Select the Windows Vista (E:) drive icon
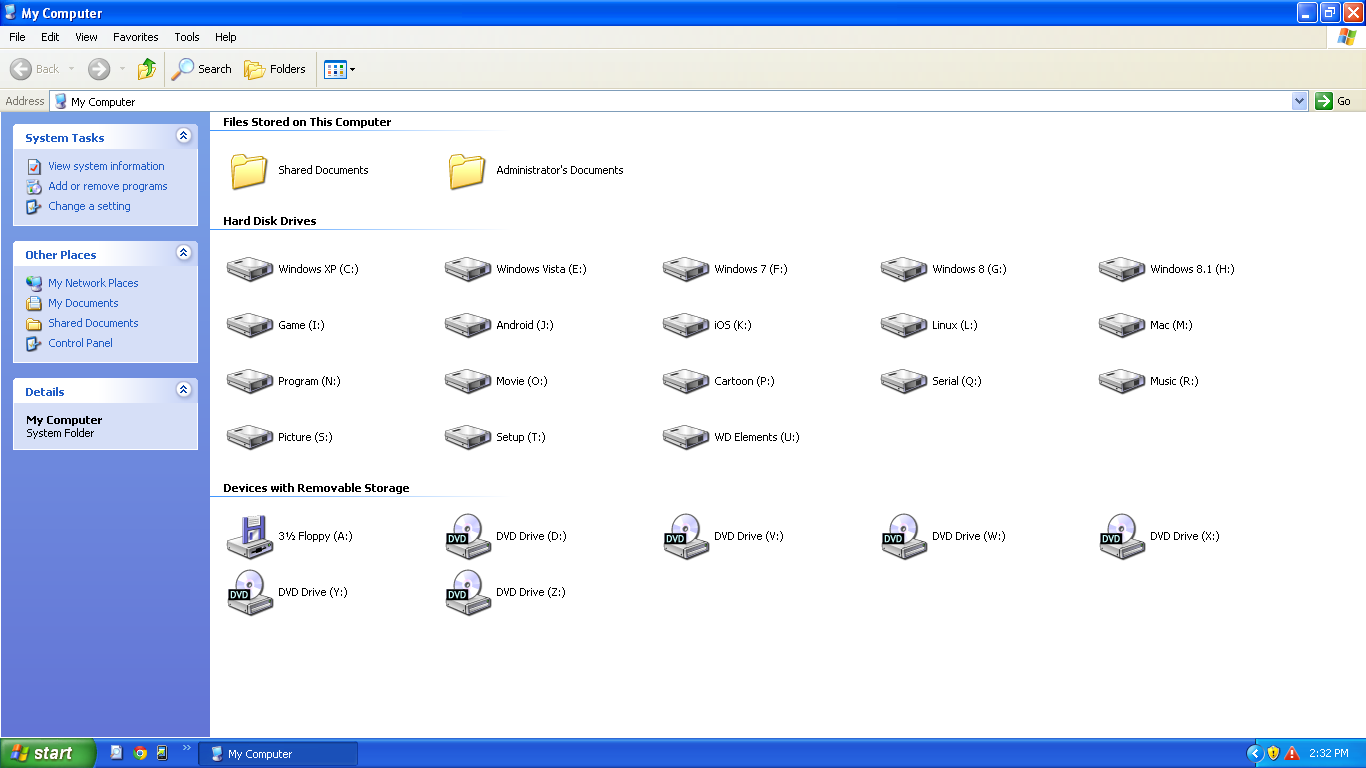The image size is (1366, 768). [468, 269]
